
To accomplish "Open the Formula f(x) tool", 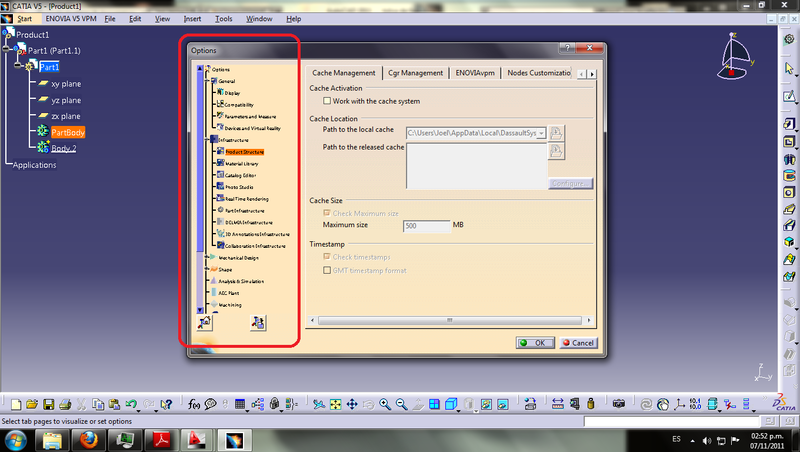I will click(x=194, y=405).
